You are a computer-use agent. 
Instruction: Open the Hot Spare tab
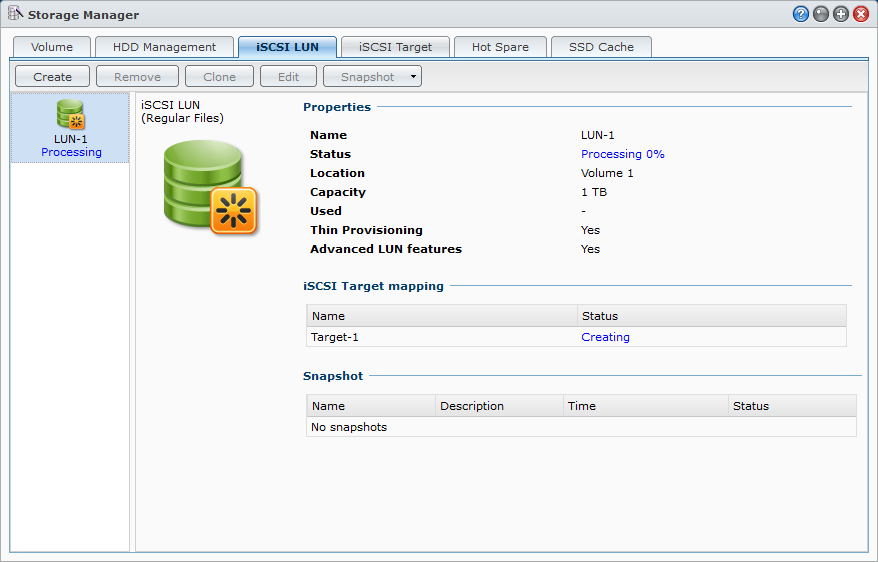(500, 47)
